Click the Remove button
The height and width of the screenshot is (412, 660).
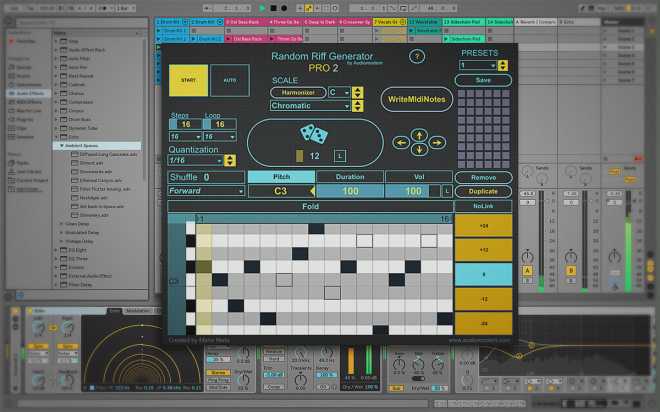483,178
